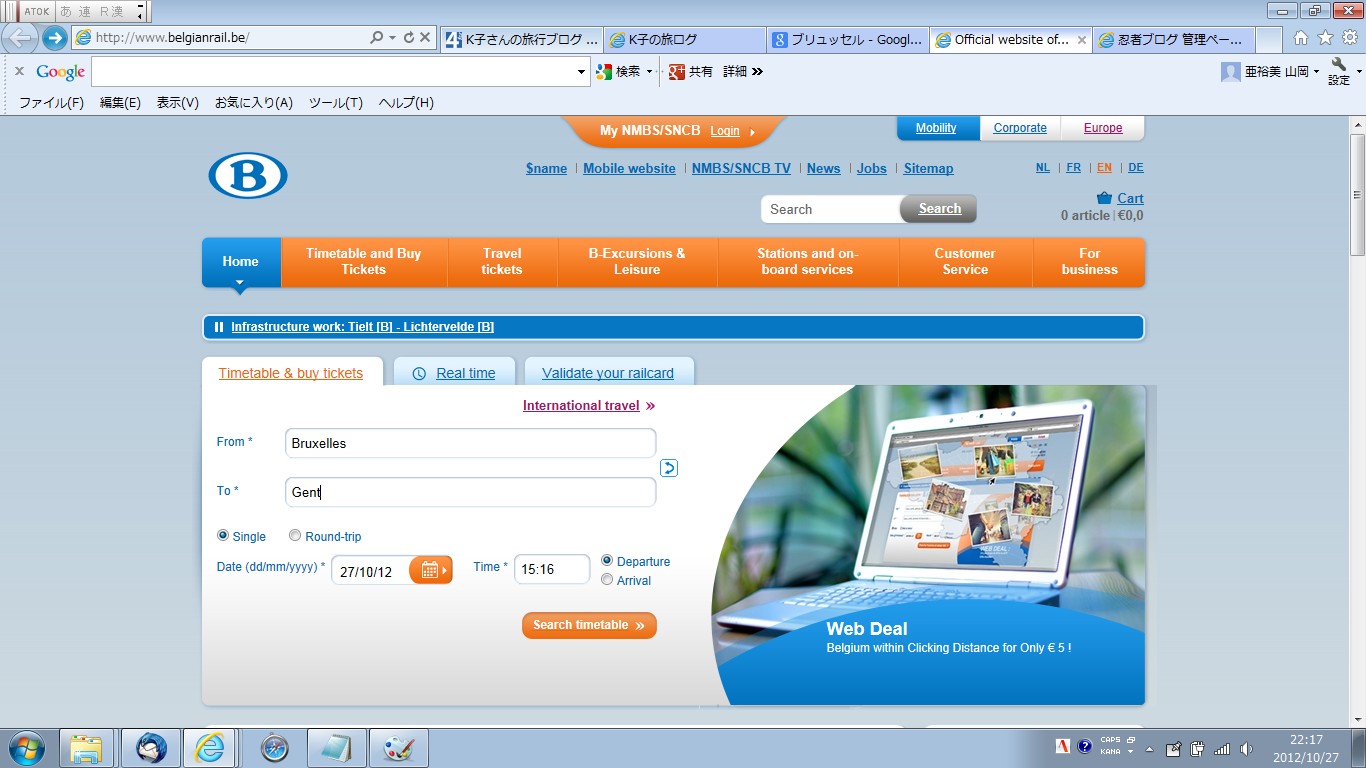Swap From and To stations icon
Viewport: 1366px width, 768px height.
[x=669, y=467]
